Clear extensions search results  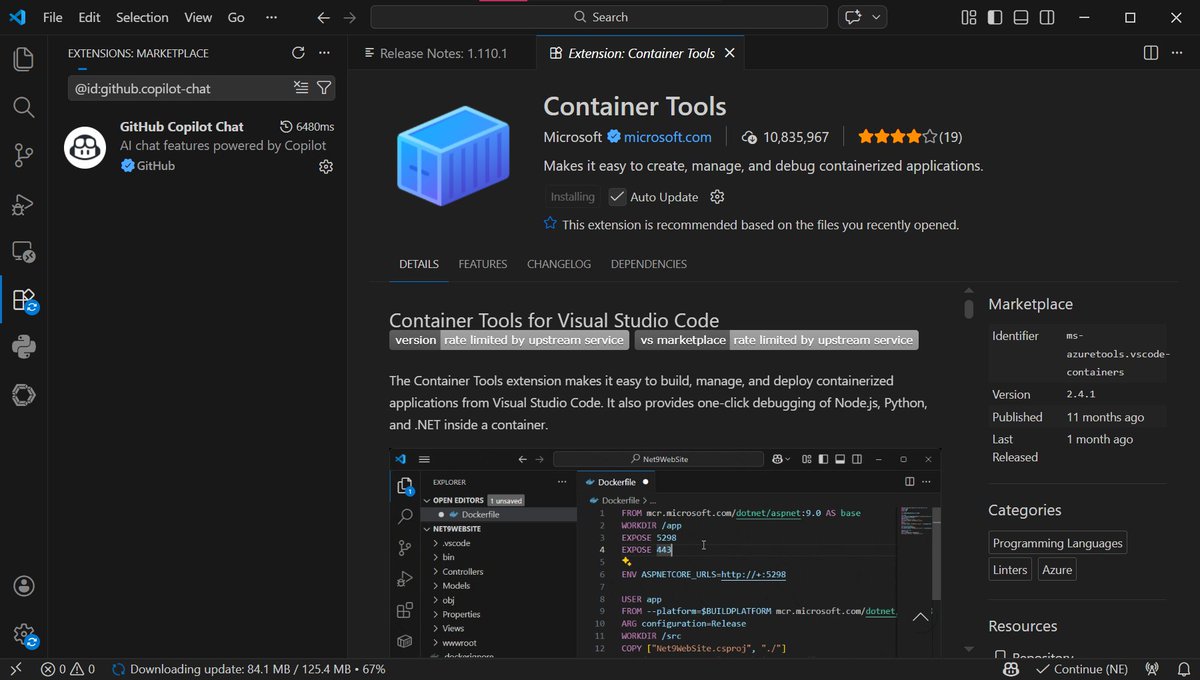[301, 88]
